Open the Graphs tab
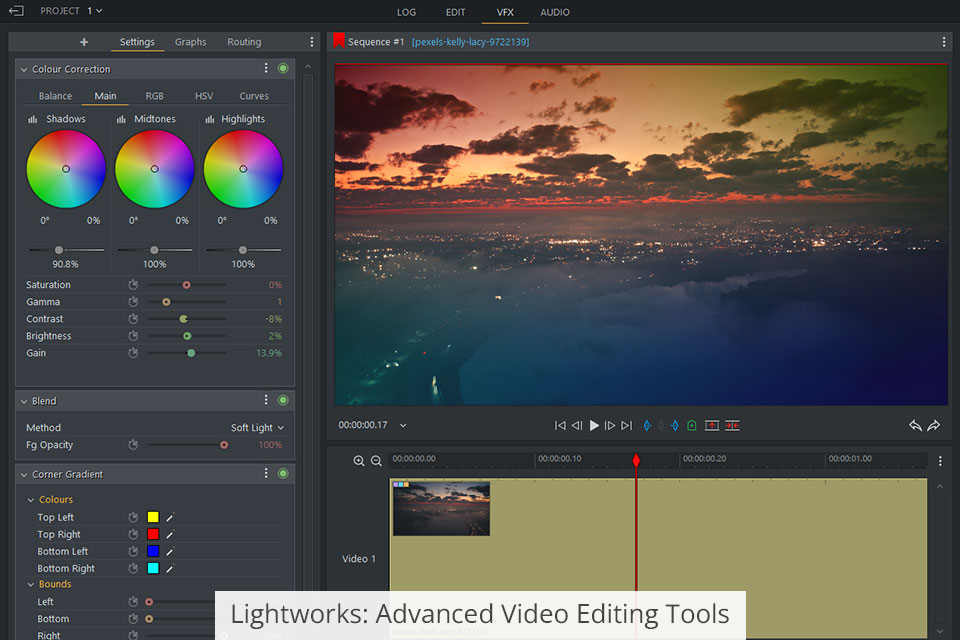The image size is (960, 640). coord(190,42)
